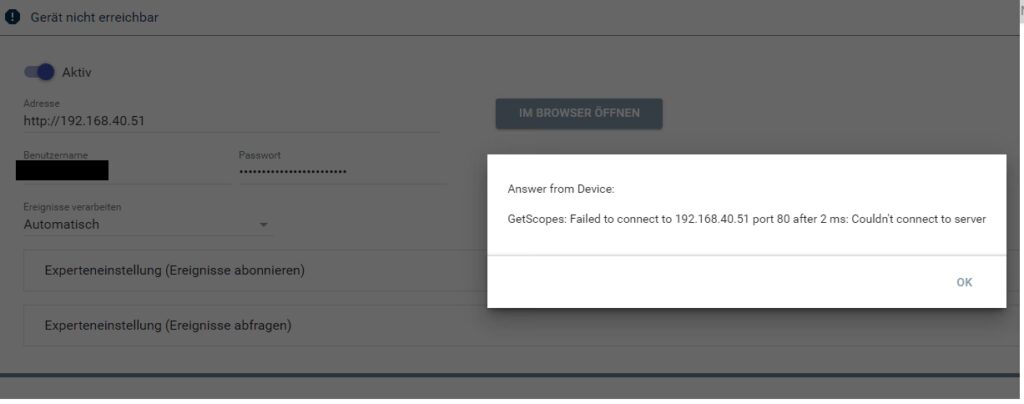Image resolution: width=1024 pixels, height=404 pixels.
Task: Expand Experteneinstellung (Ereignisse abonnieren)
Action: point(175,270)
